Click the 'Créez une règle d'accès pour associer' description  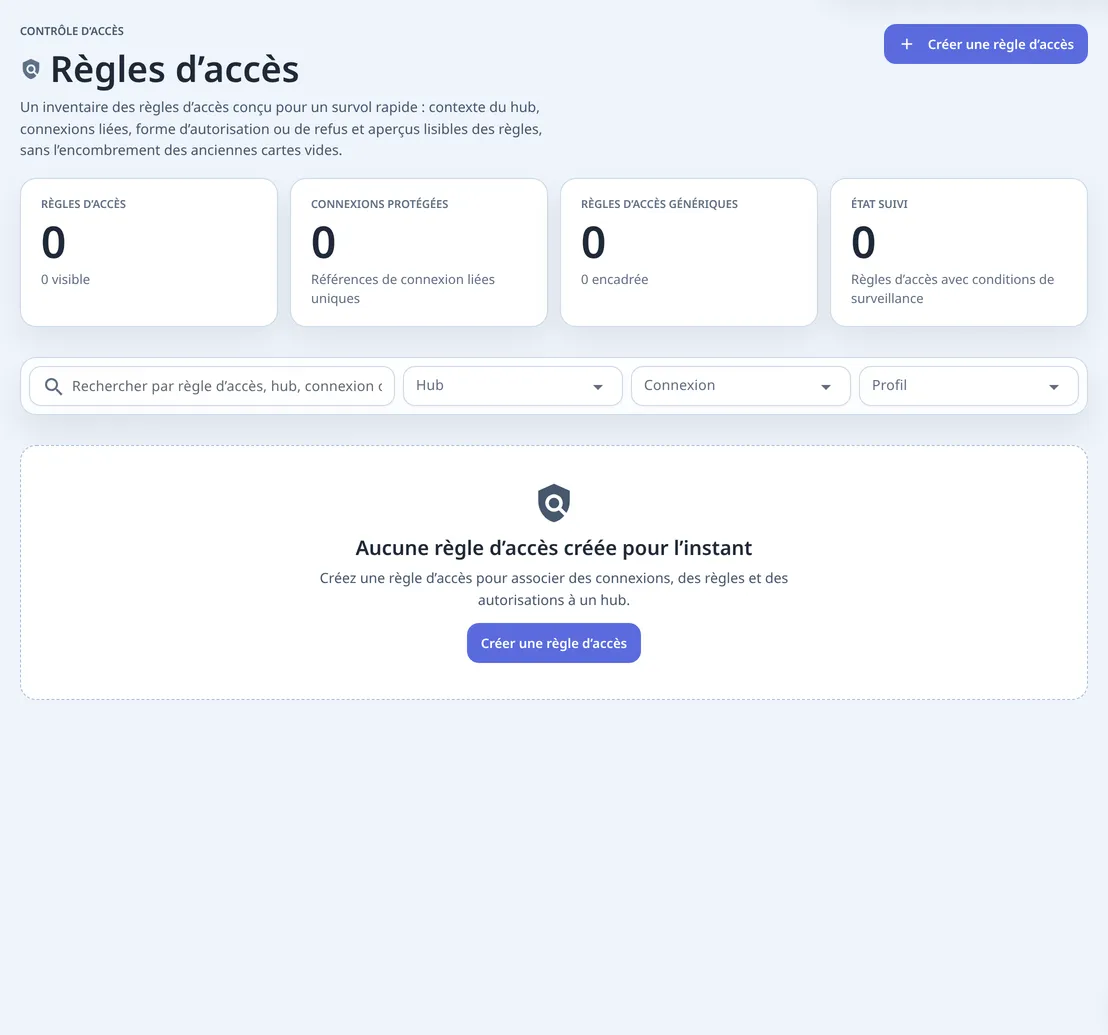click(x=554, y=589)
